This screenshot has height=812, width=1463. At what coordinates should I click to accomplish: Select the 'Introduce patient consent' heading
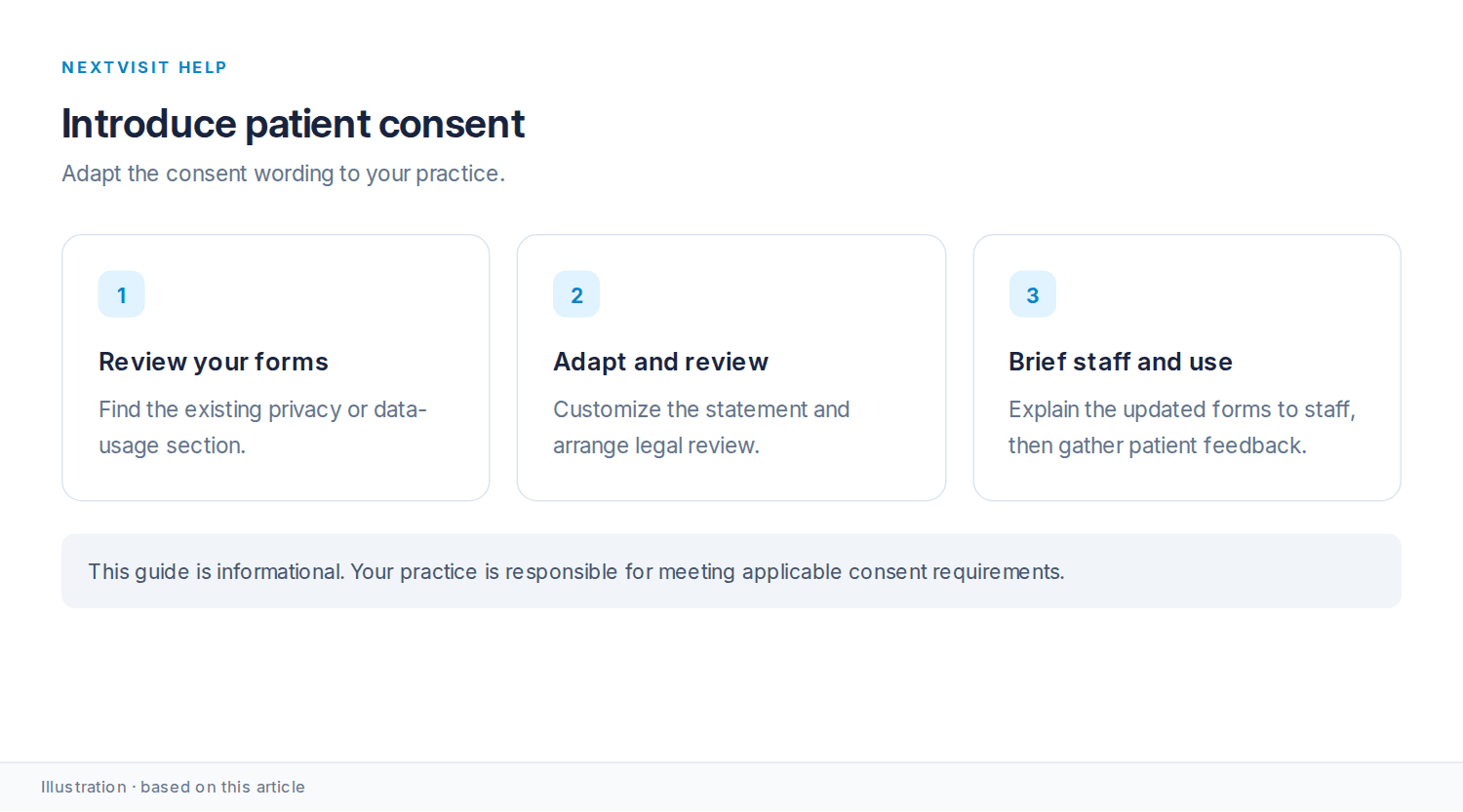[293, 124]
